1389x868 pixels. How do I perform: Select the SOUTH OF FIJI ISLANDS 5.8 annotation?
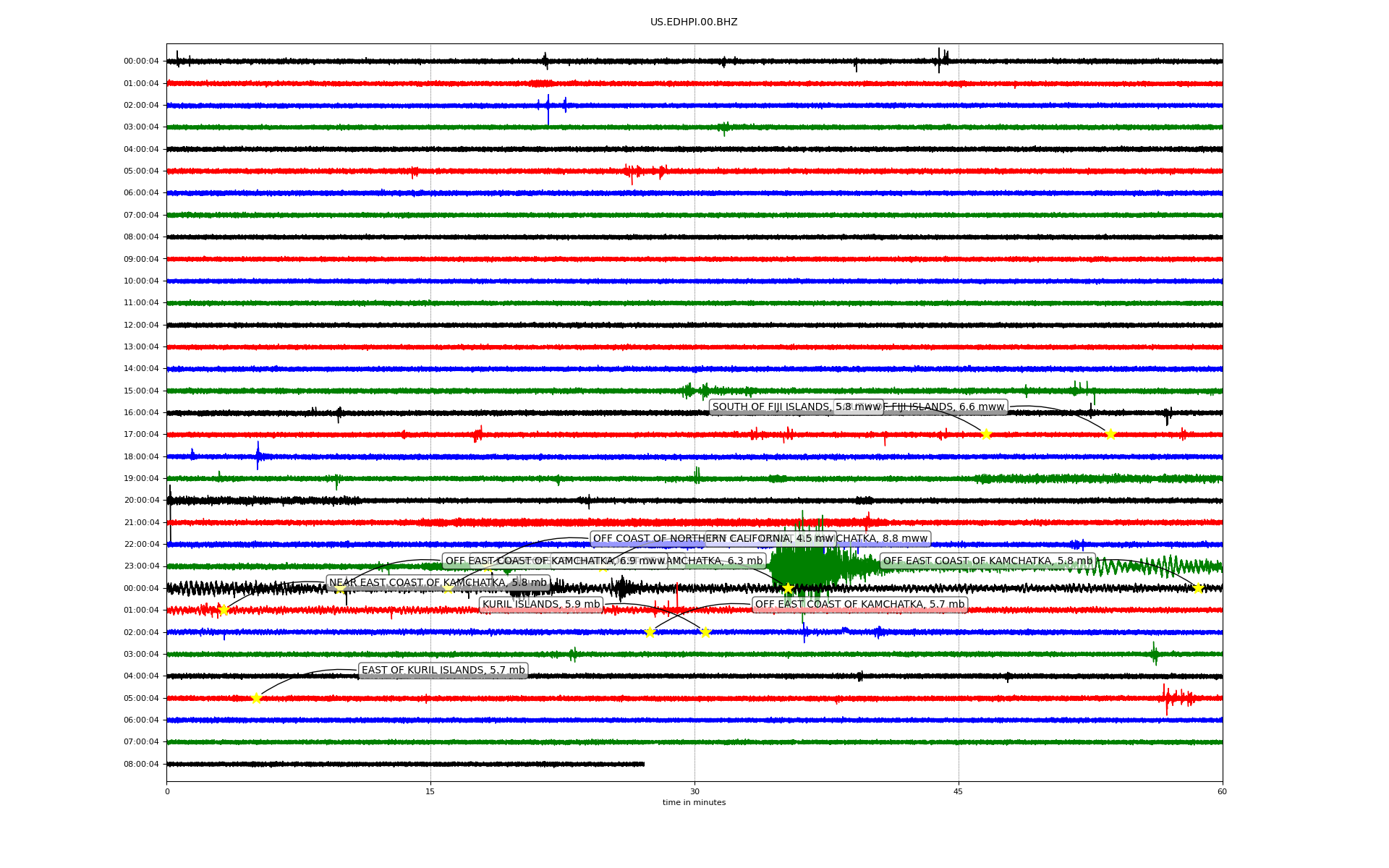point(797,407)
